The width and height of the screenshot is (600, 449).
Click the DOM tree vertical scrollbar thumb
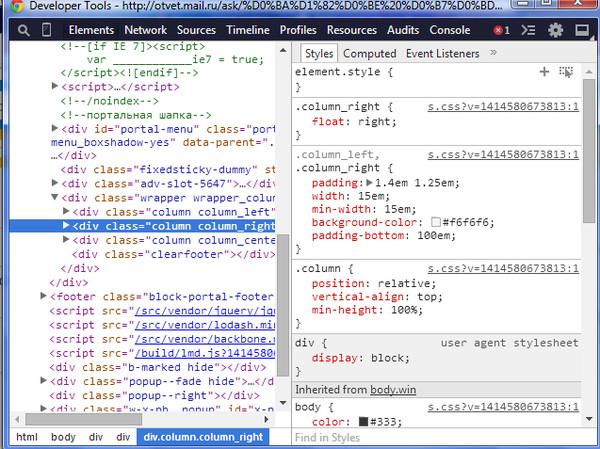click(283, 305)
